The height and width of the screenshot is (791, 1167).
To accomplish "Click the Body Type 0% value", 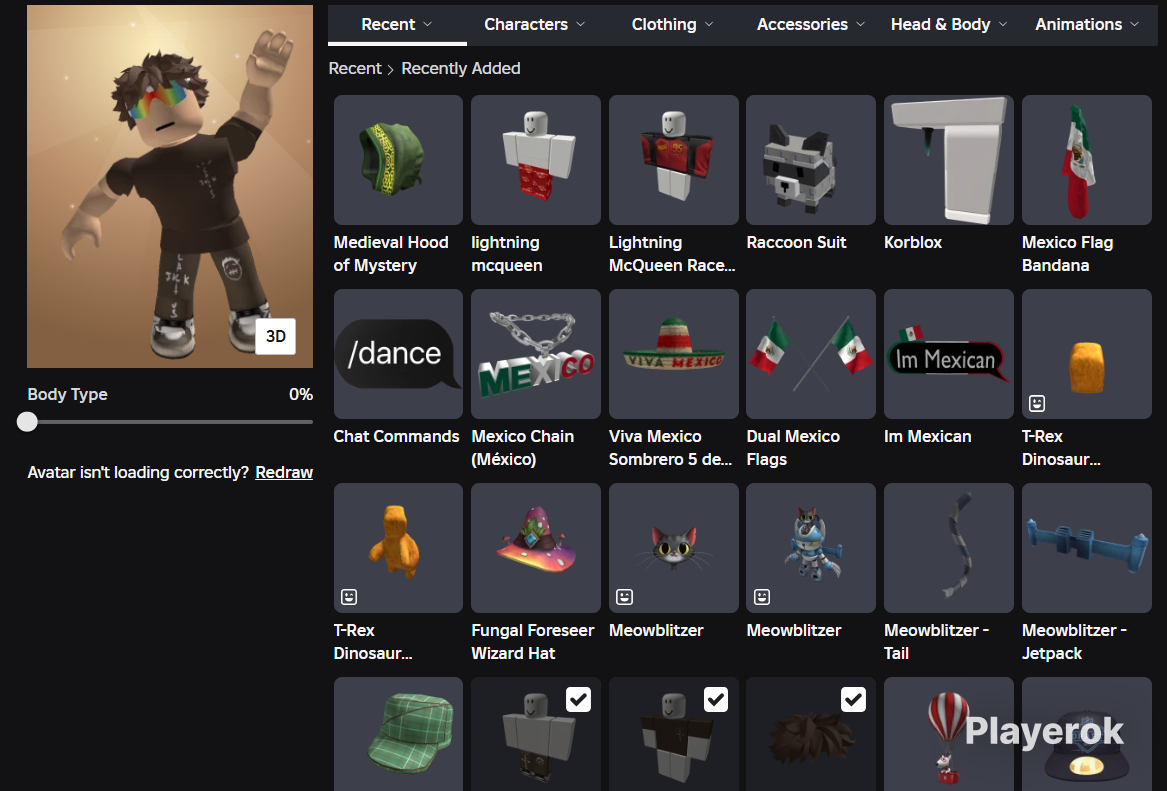I will click(301, 394).
